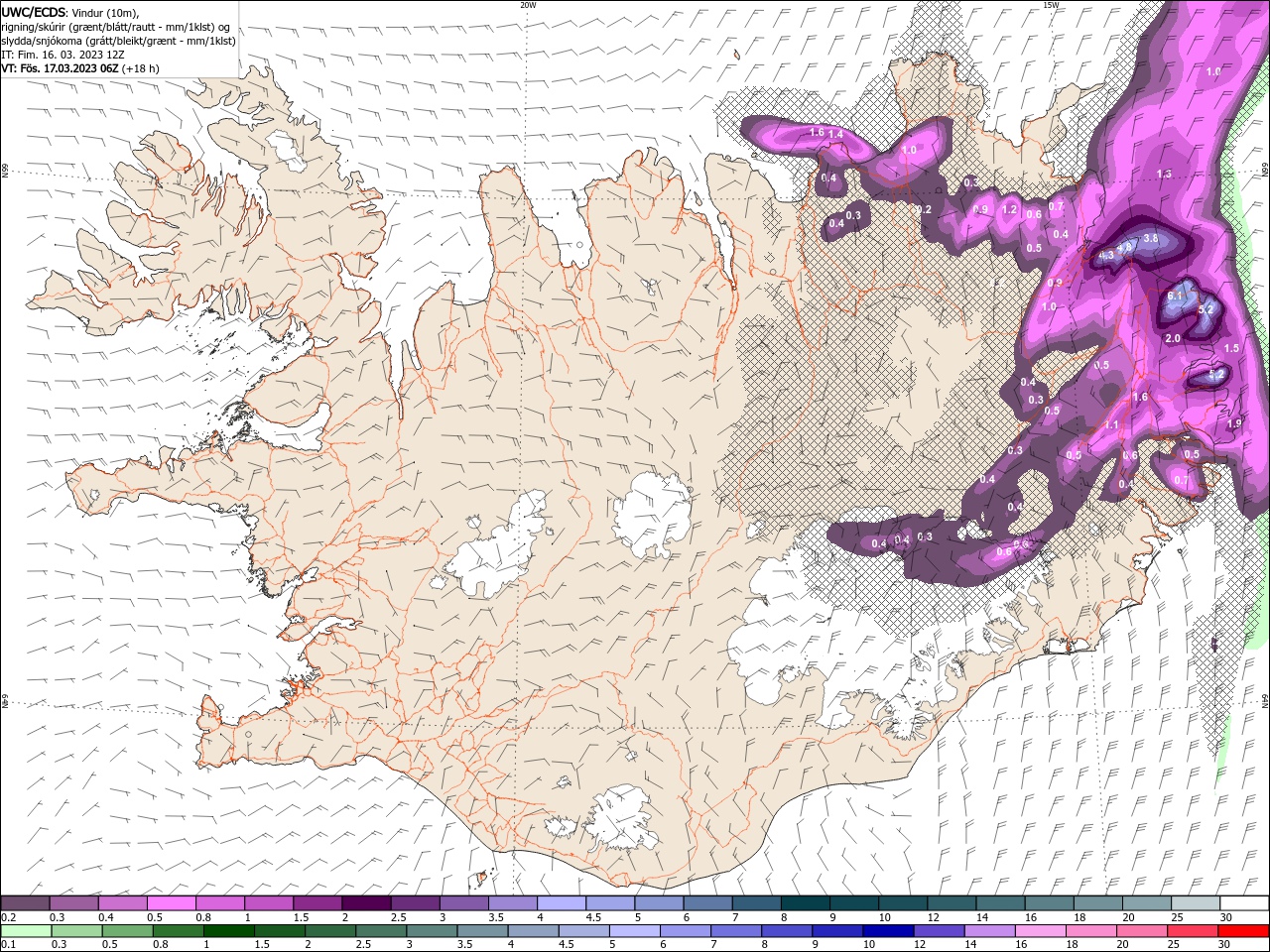Screen dimensions: 1270x952
Task: Click the 1.2 precipitation value on the map
Action: 1010,209
